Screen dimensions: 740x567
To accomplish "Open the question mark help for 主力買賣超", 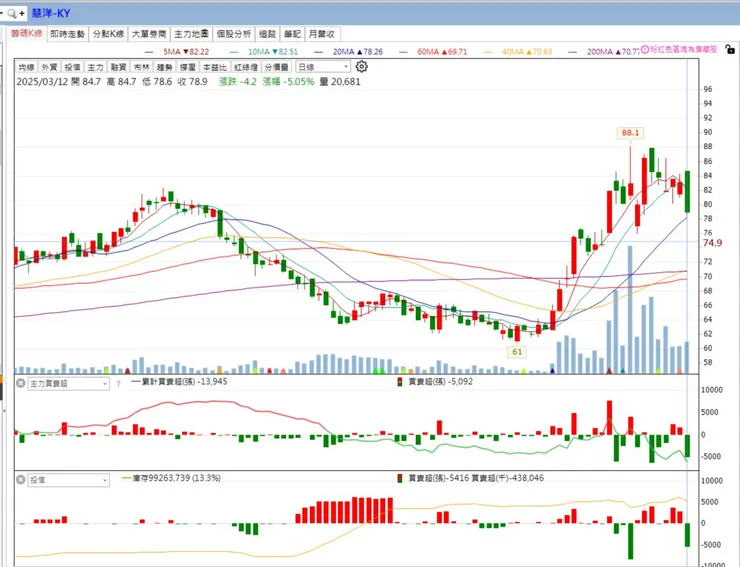I will [x=118, y=384].
